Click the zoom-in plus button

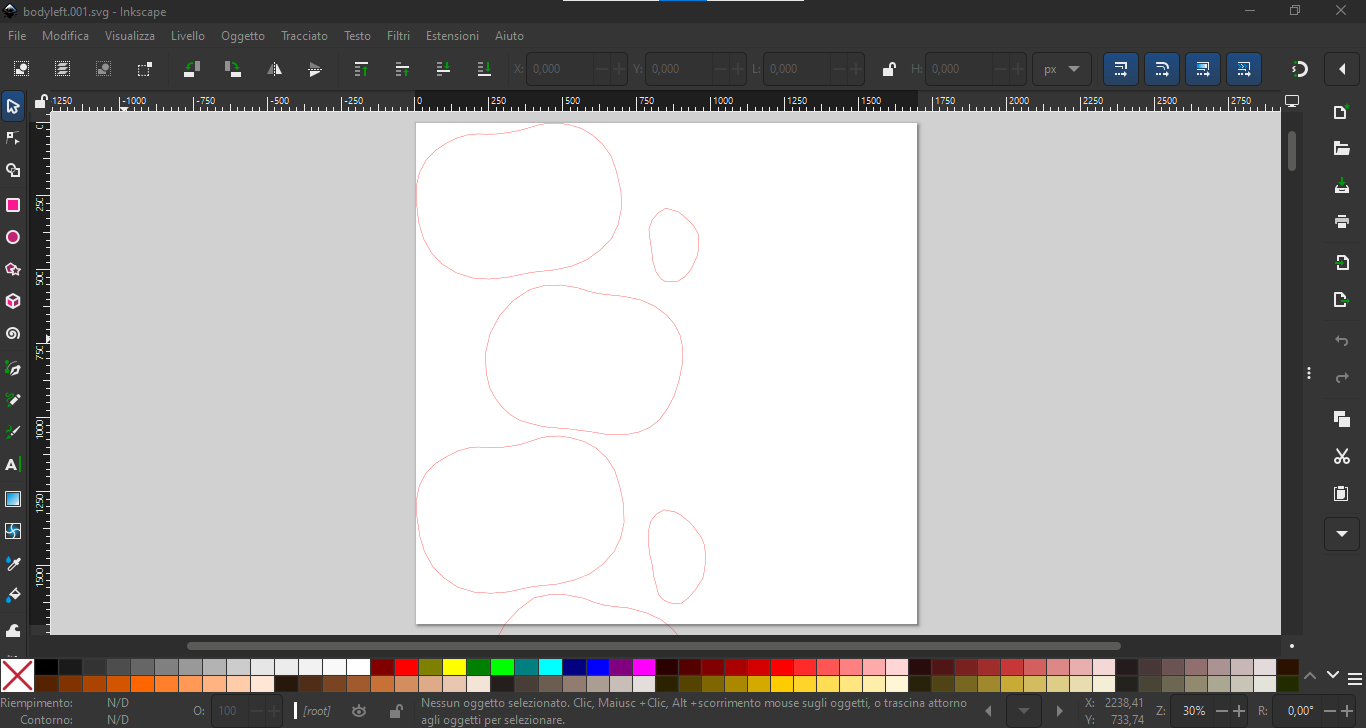pyautogui.click(x=1240, y=711)
